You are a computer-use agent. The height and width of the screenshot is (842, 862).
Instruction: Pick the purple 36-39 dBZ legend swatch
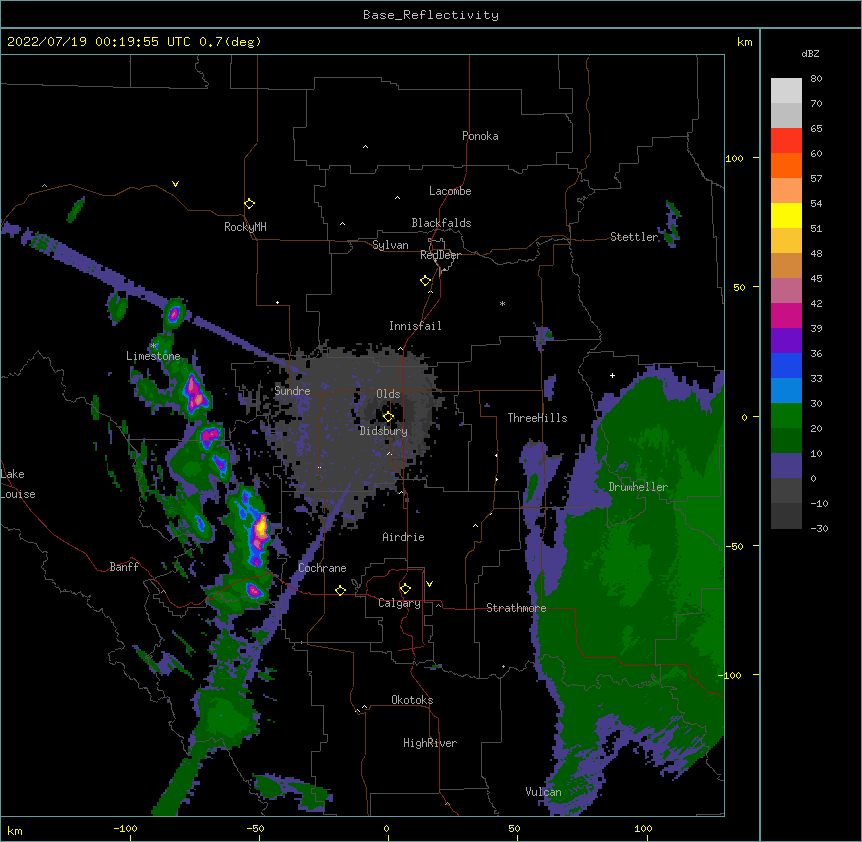pyautogui.click(x=786, y=340)
